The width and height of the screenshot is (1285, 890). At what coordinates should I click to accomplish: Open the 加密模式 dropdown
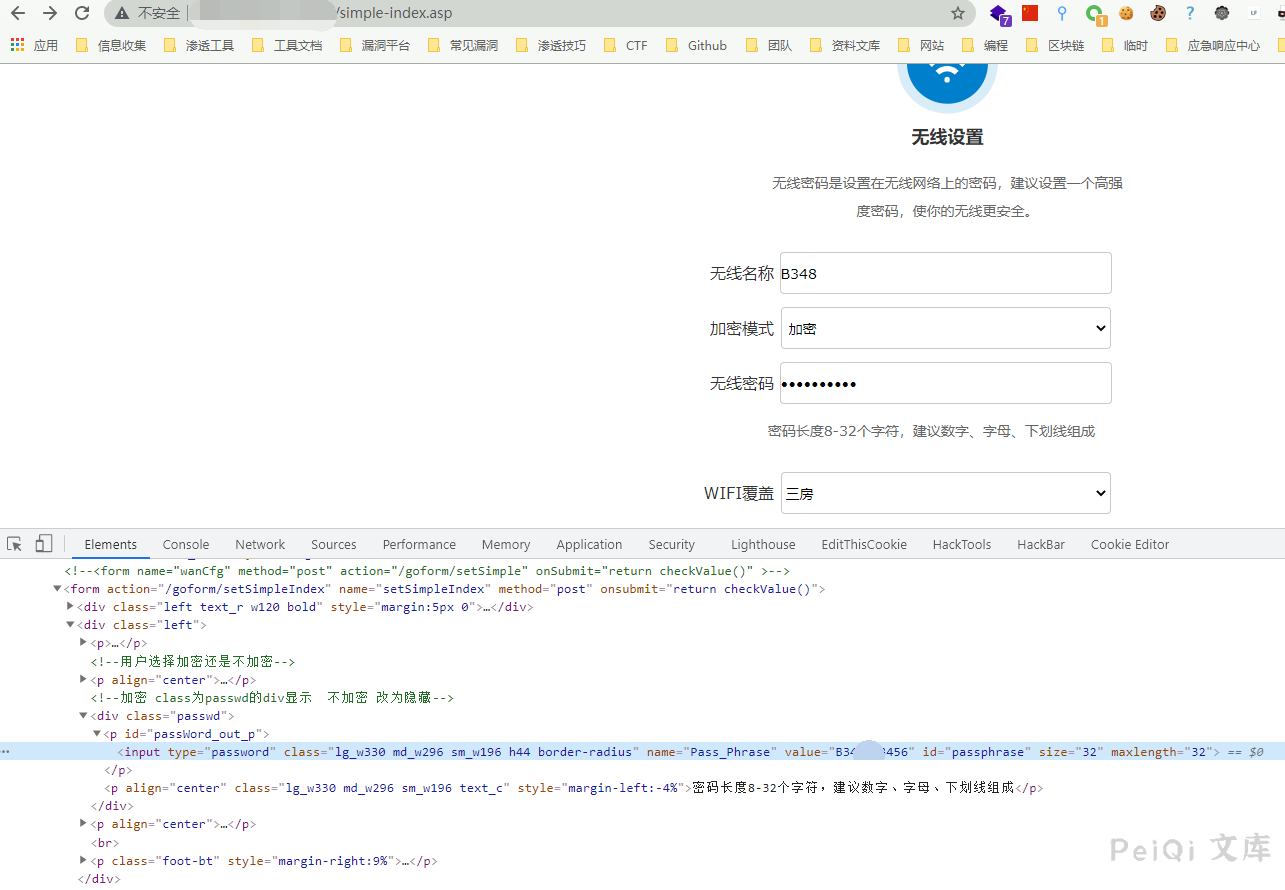point(945,328)
